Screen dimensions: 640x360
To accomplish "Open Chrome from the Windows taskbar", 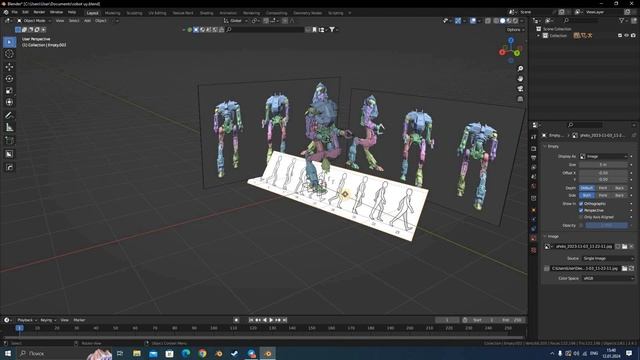I will point(202,353).
